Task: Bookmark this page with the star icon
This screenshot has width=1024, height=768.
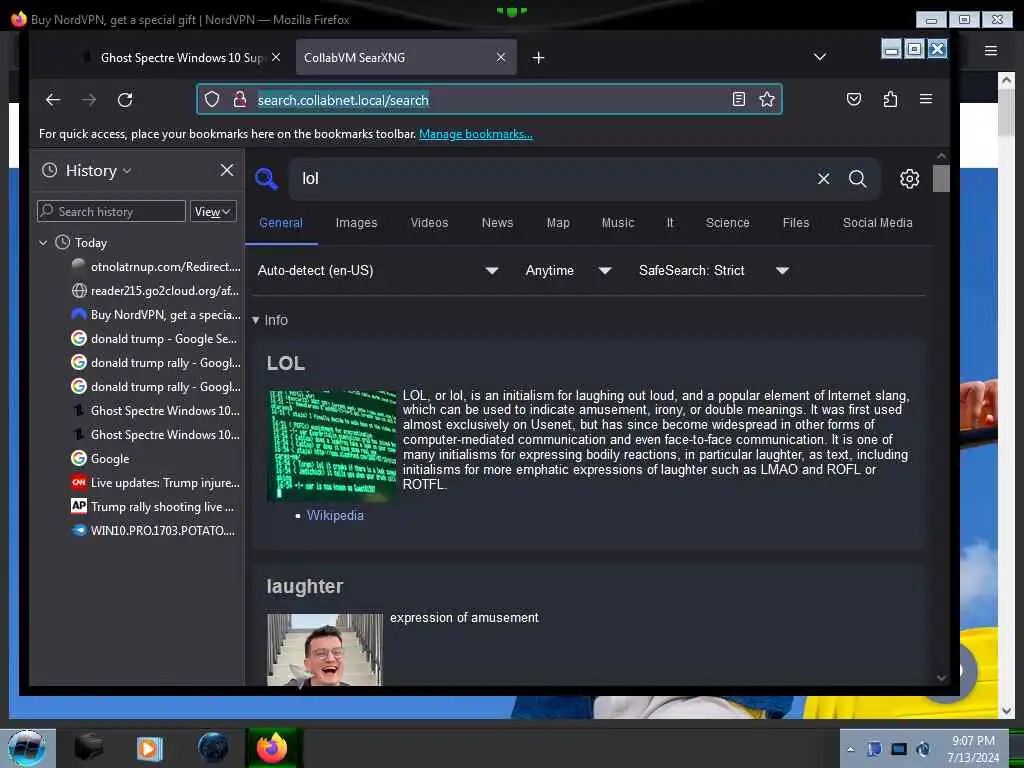Action: tap(767, 99)
